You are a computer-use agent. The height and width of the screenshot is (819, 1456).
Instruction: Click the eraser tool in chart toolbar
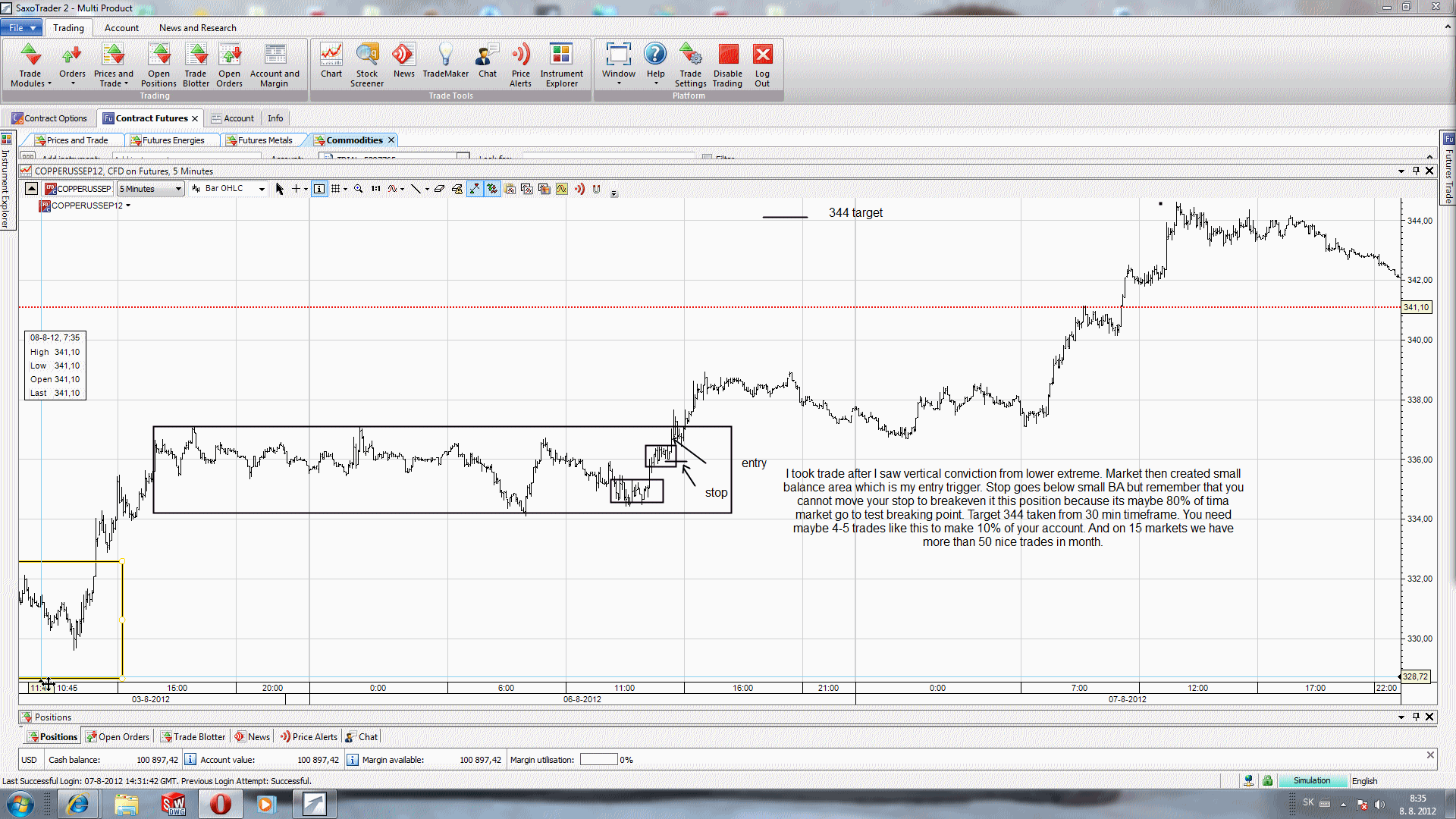439,189
